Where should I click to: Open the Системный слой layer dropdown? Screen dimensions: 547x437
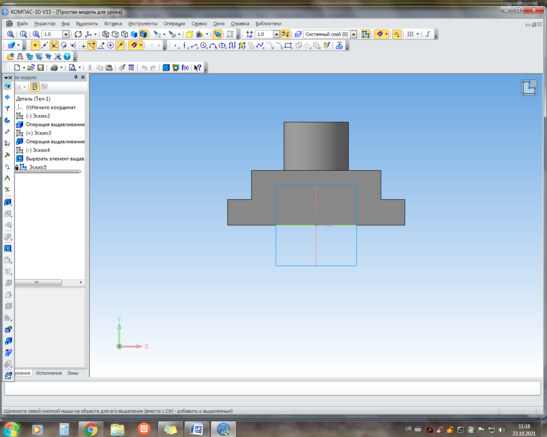353,34
